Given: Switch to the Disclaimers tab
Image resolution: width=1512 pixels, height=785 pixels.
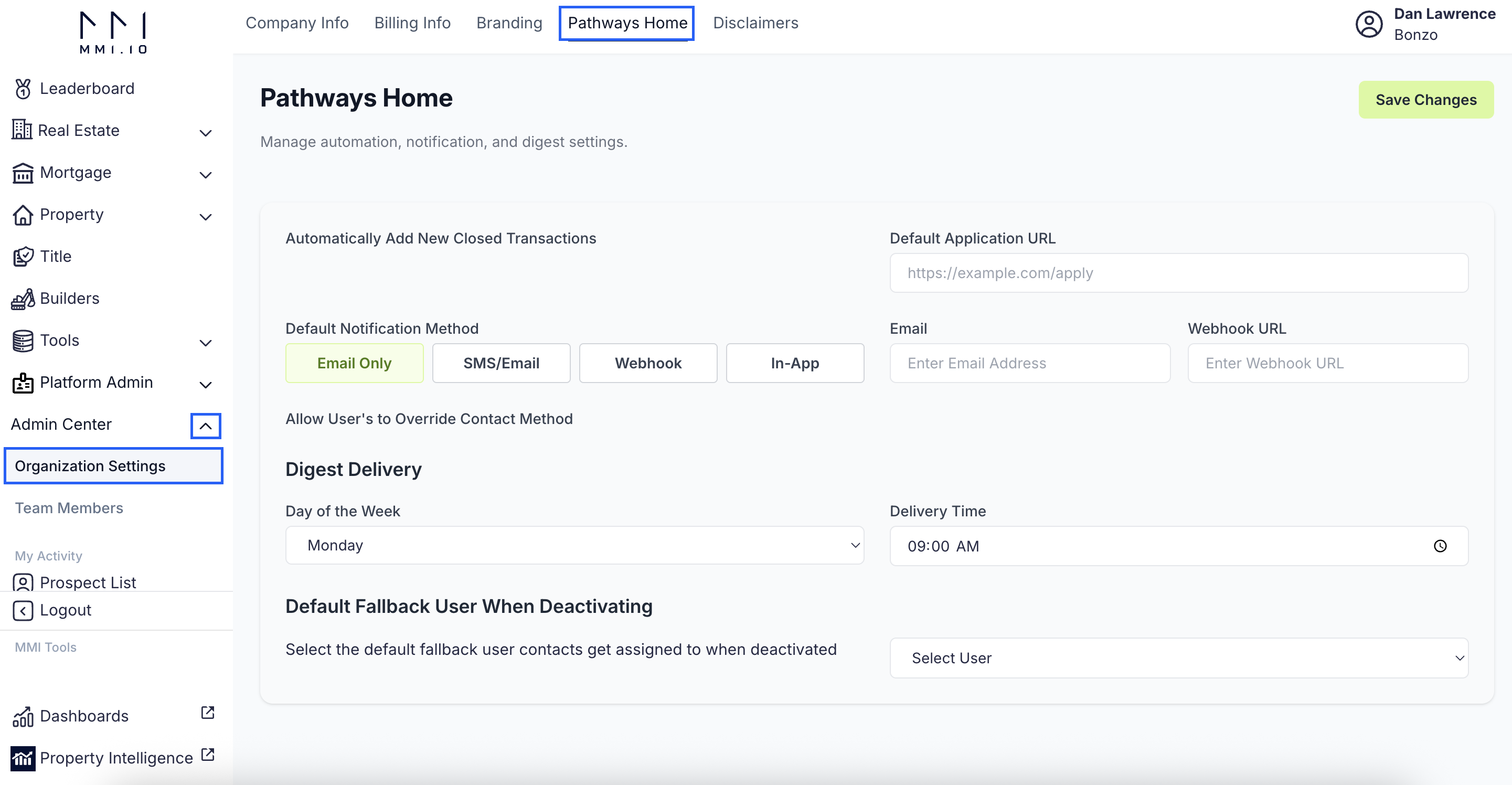Looking at the screenshot, I should pyautogui.click(x=755, y=23).
